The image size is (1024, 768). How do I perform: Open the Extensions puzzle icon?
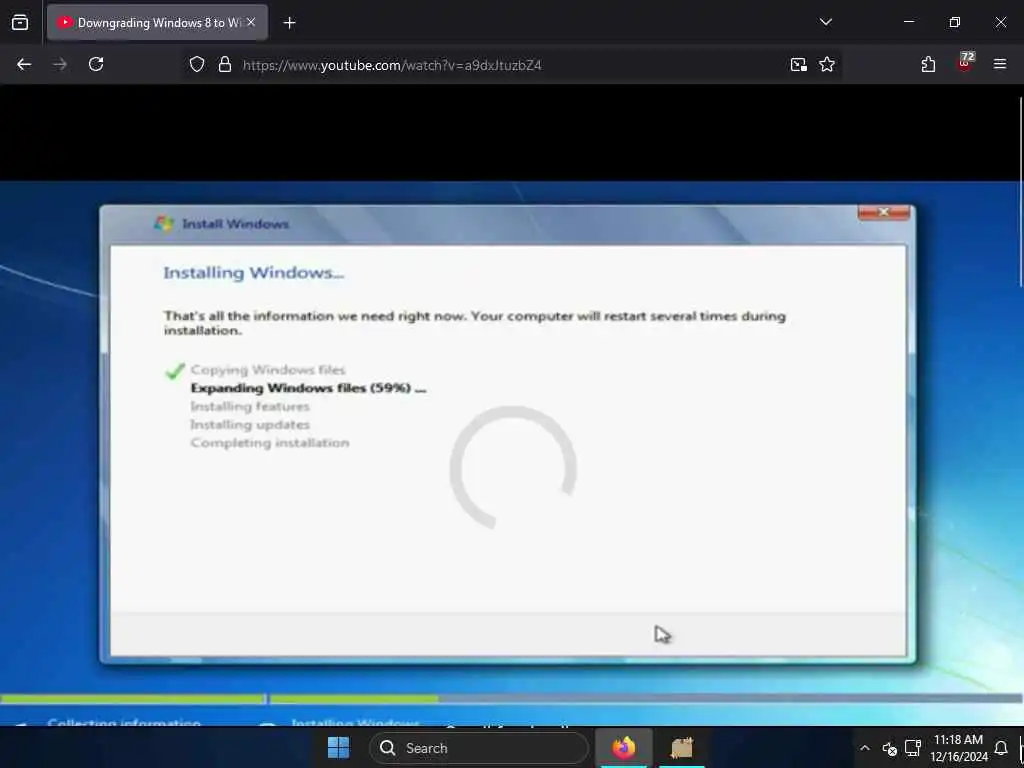point(928,64)
